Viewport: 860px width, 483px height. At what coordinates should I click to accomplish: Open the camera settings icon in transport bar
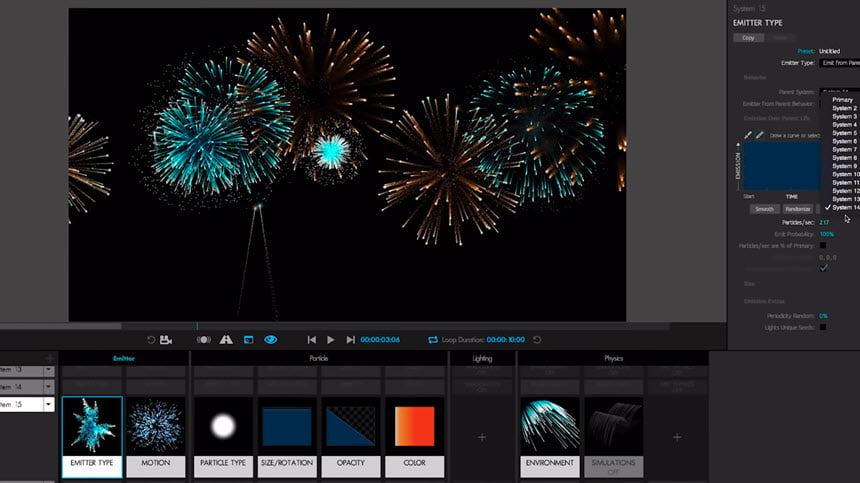click(166, 340)
